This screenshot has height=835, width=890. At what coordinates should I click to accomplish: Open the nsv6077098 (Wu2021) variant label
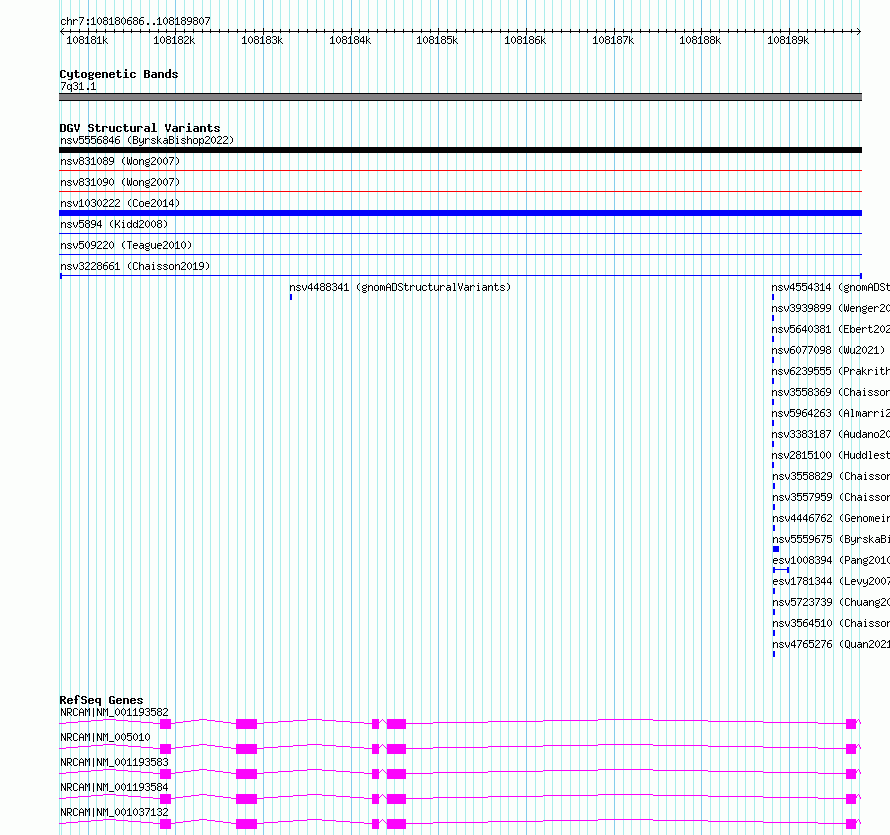(x=828, y=350)
